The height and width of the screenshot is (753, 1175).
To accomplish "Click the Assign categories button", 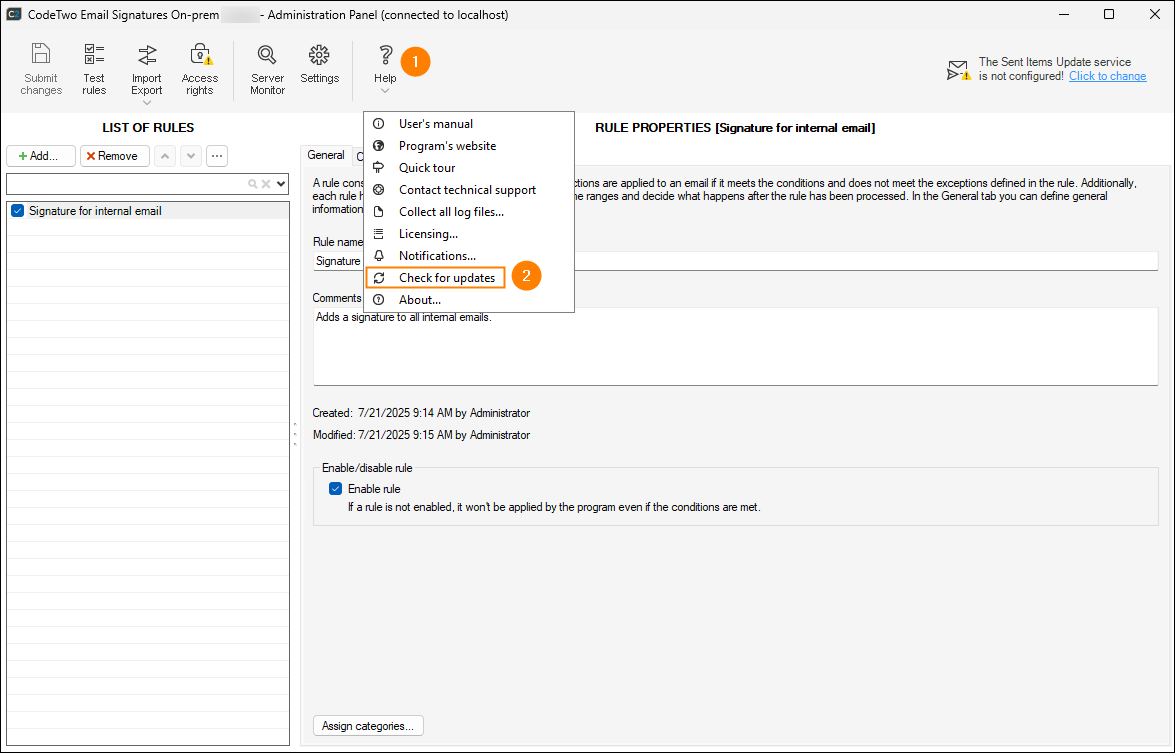I will pos(368,726).
